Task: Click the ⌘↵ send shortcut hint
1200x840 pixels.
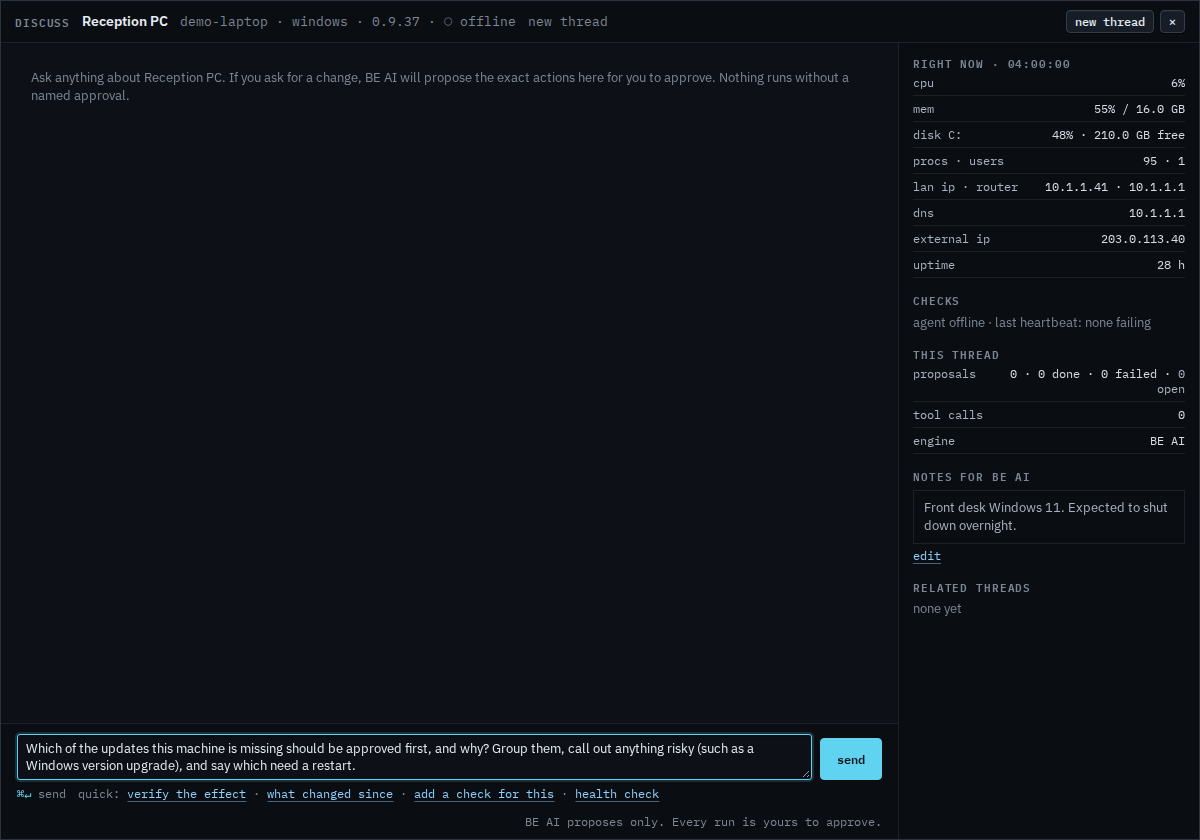Action: point(41,794)
